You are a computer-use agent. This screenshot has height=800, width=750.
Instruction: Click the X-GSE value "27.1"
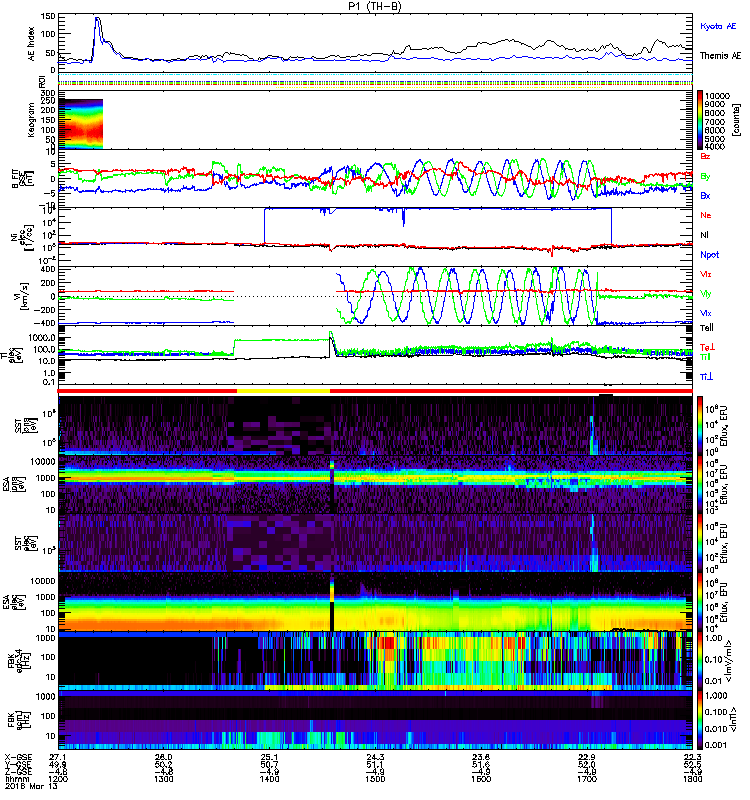point(58,757)
